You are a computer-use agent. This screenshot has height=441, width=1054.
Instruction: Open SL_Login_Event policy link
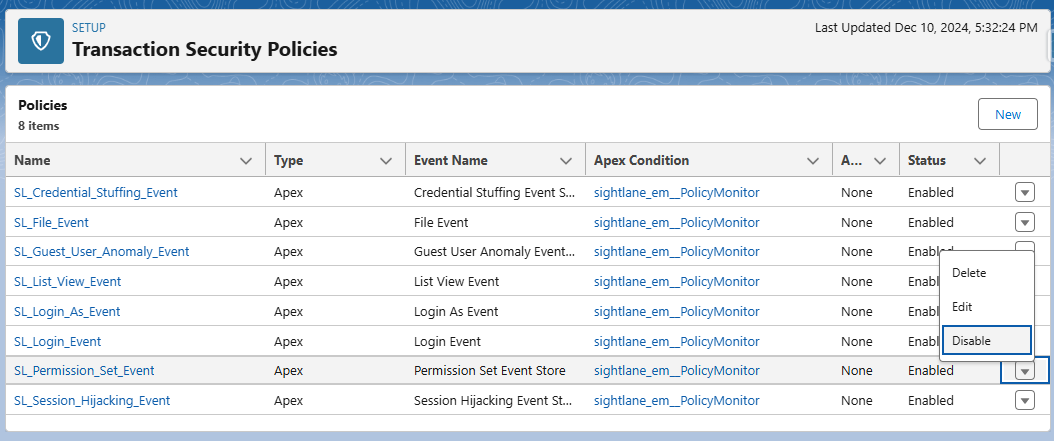click(x=58, y=342)
